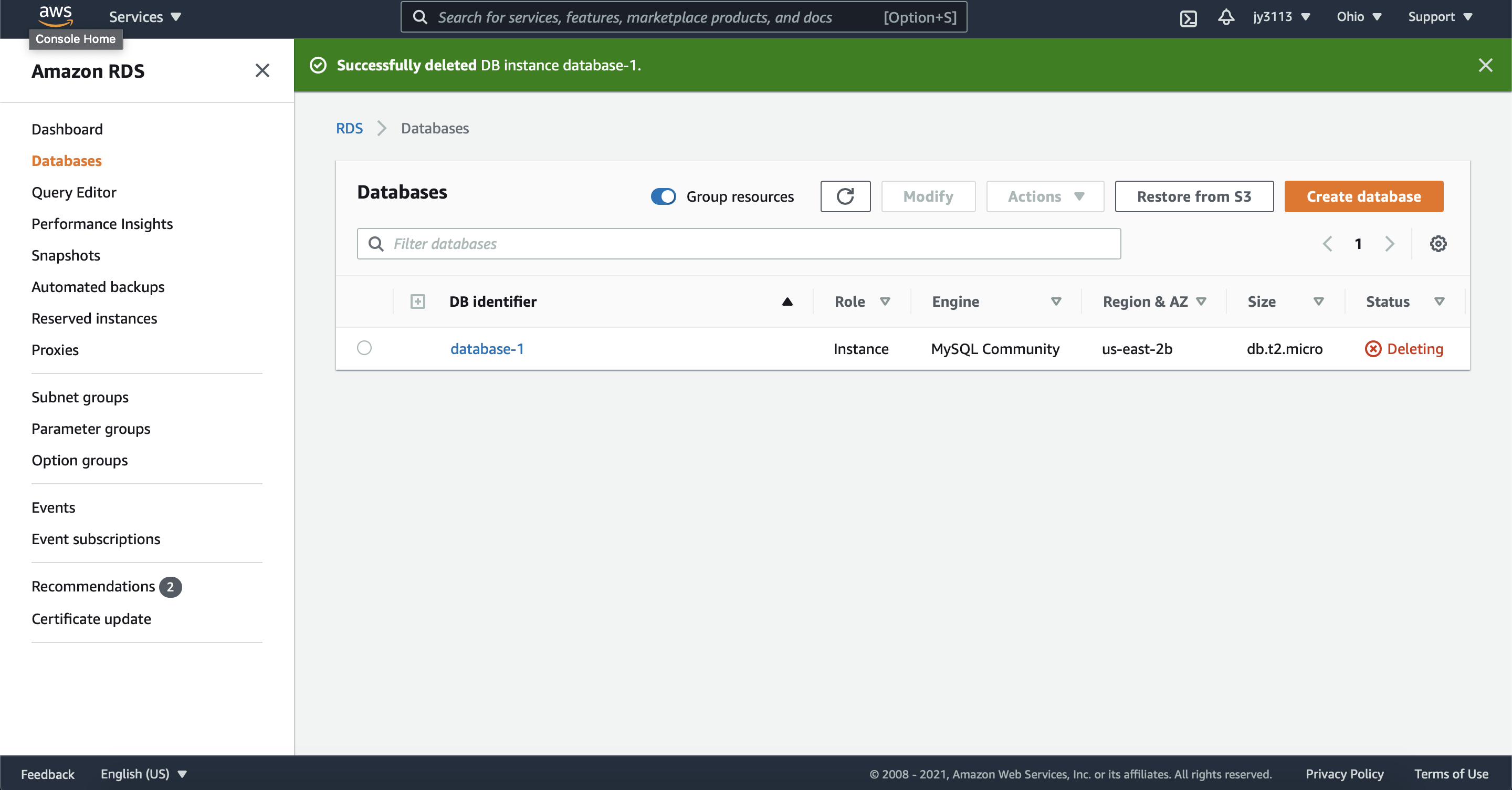
Task: Collapse the Amazon RDS navigation panel
Action: 262,70
